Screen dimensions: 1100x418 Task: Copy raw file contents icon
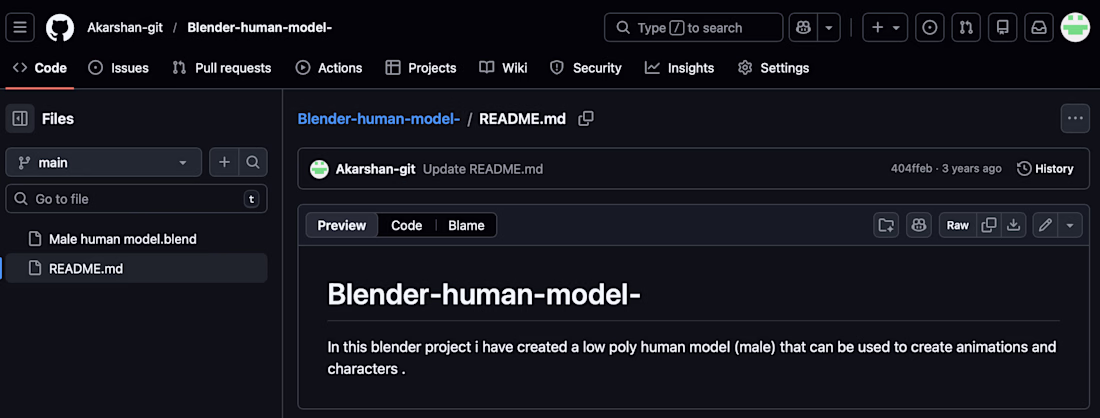(x=989, y=225)
